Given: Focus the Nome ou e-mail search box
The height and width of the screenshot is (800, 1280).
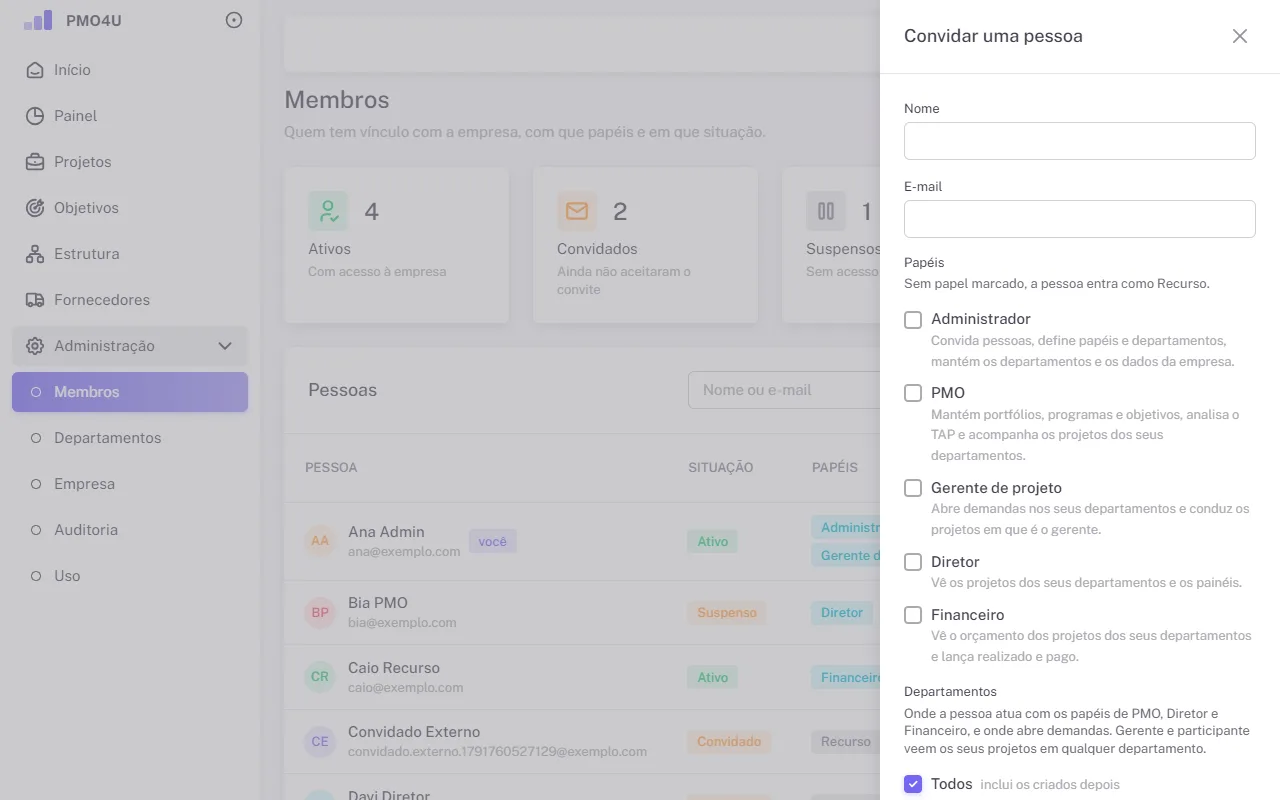Looking at the screenshot, I should 784,390.
